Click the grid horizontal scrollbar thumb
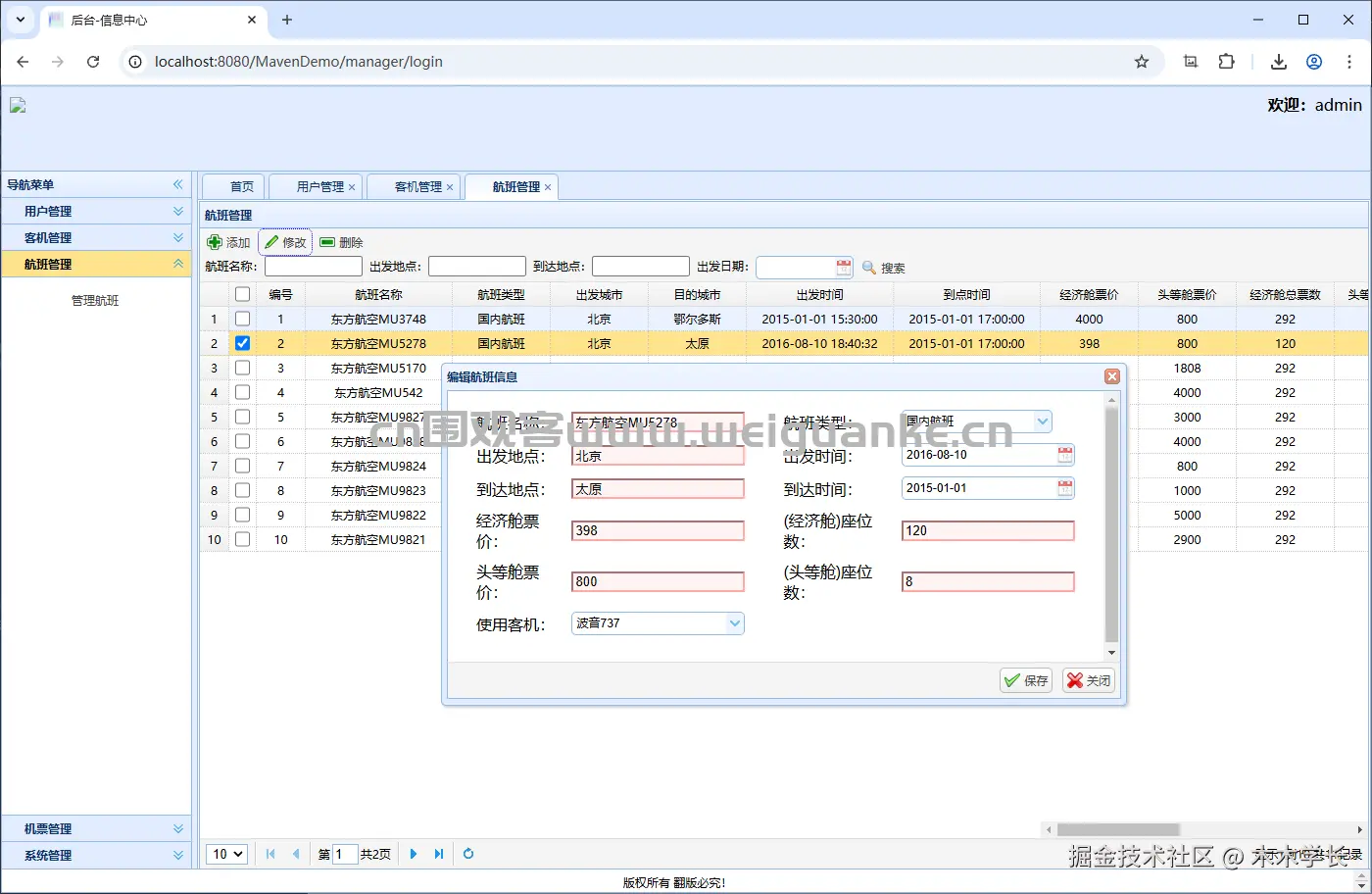 [1117, 829]
